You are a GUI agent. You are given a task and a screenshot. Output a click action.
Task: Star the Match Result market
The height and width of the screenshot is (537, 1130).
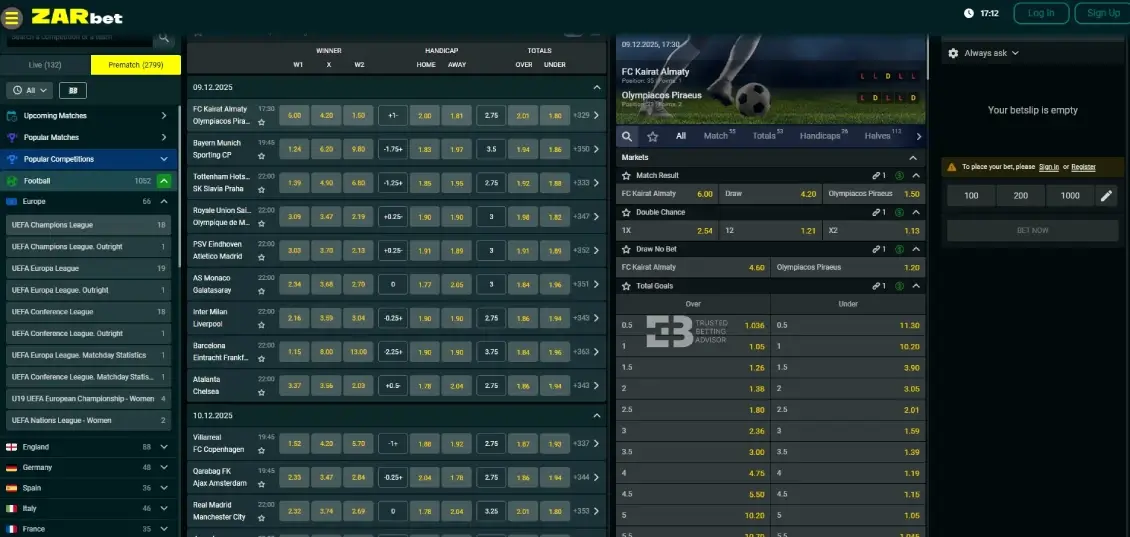tap(626, 176)
